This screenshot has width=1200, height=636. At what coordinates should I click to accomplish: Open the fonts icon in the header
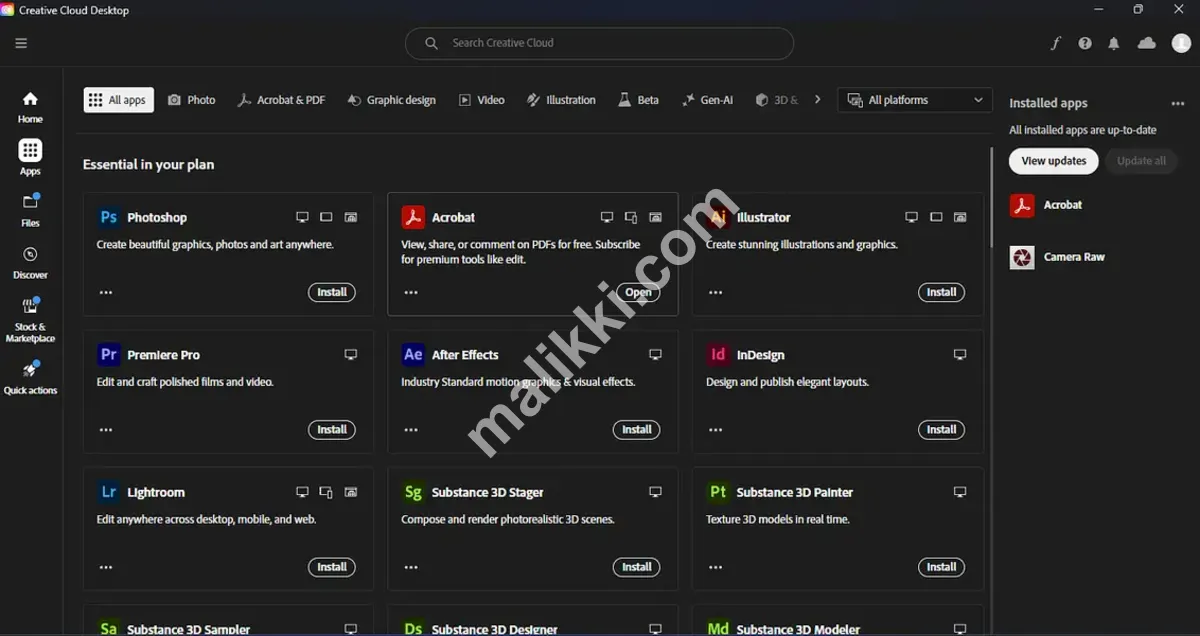1055,43
